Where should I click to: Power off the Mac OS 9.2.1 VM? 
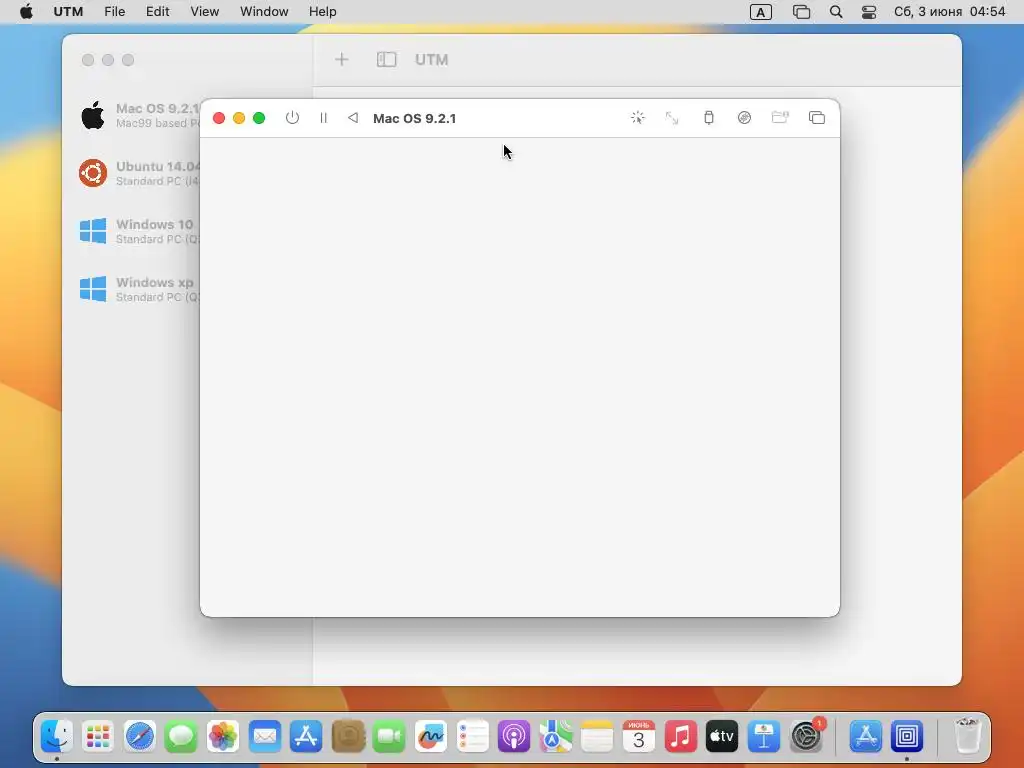point(292,118)
